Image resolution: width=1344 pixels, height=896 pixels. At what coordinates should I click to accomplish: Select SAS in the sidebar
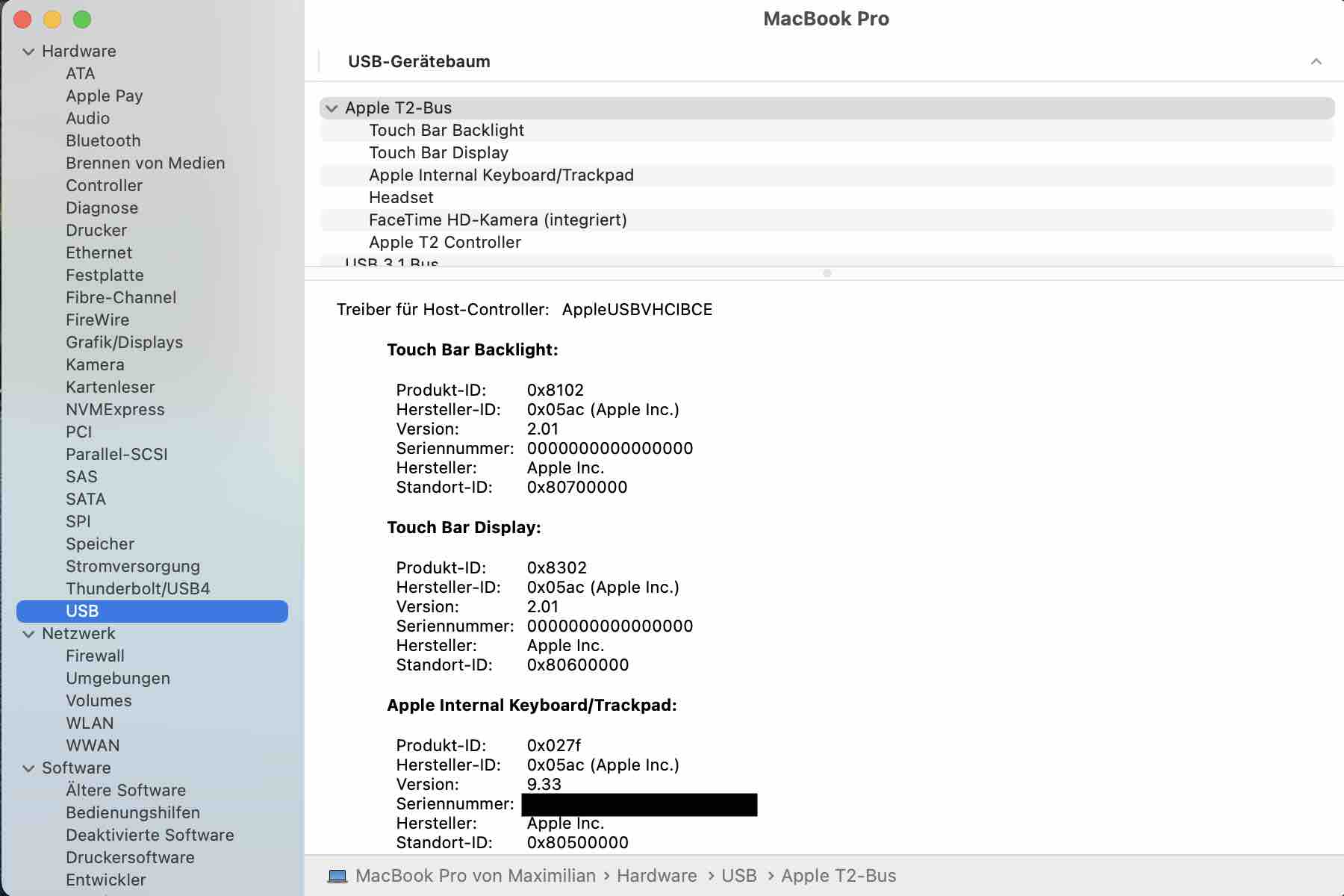pos(81,476)
